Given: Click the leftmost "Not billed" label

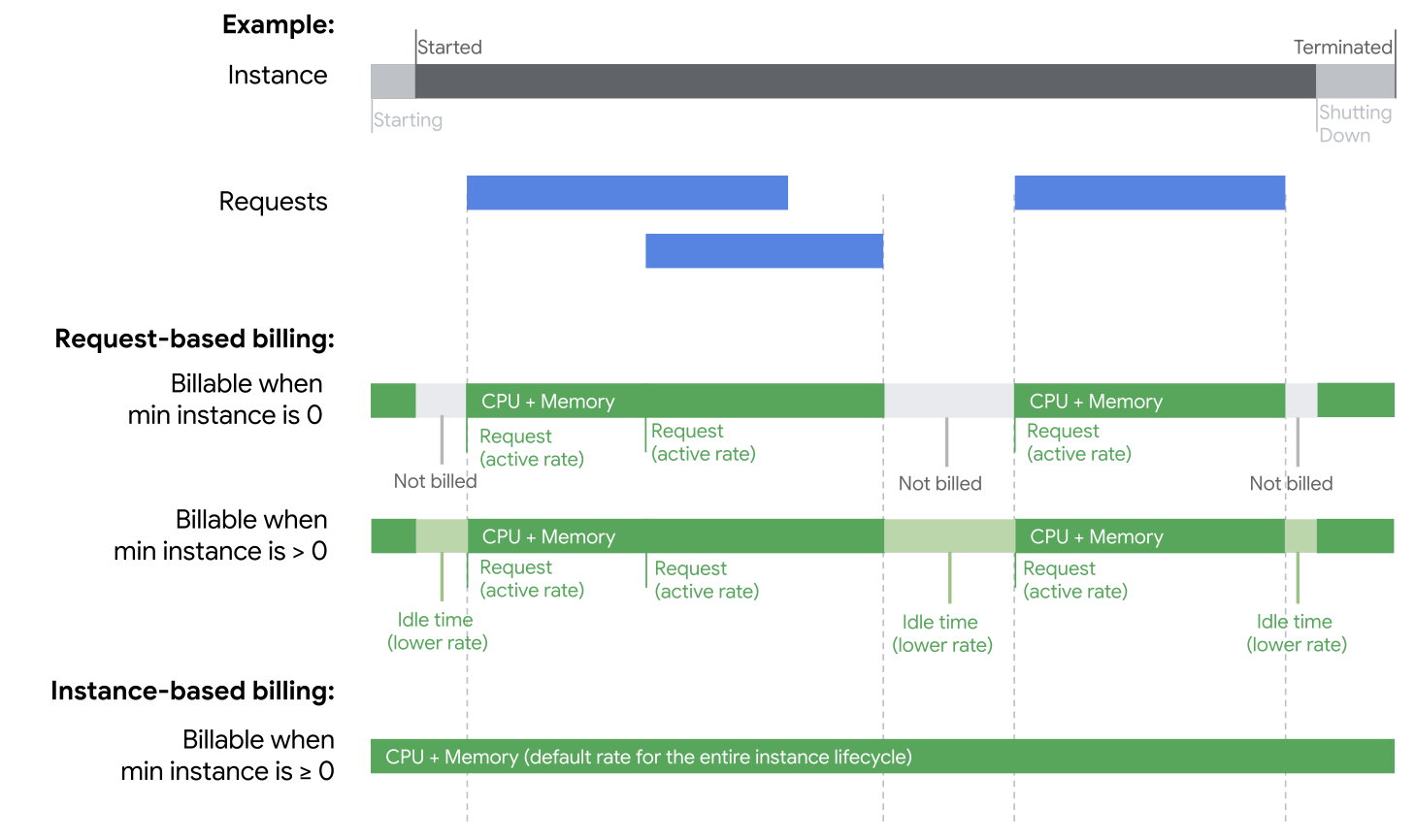Looking at the screenshot, I should 435,481.
